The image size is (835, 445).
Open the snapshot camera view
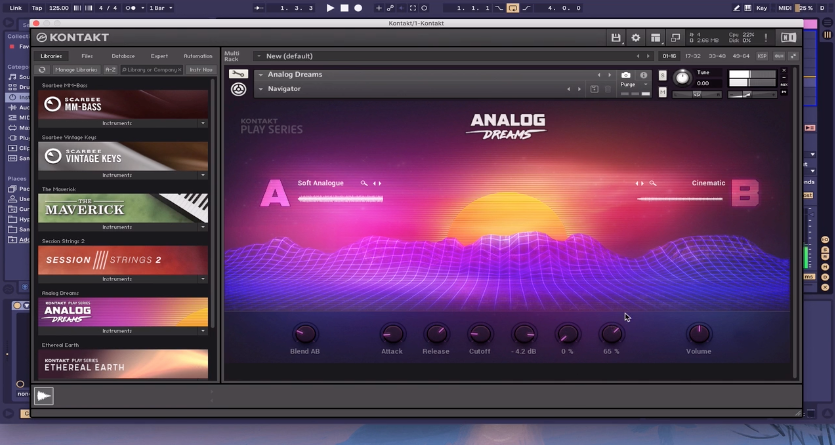tap(626, 75)
